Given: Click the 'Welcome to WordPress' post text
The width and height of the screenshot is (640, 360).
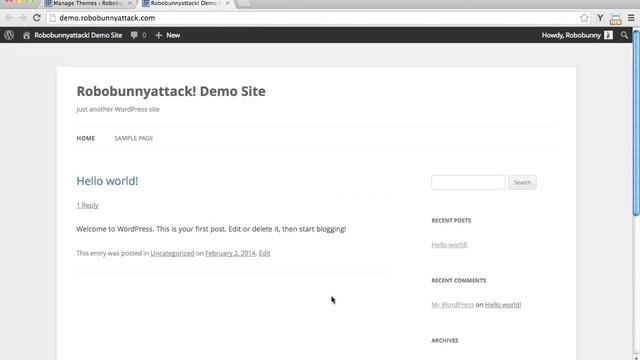Looking at the screenshot, I should 211,229.
